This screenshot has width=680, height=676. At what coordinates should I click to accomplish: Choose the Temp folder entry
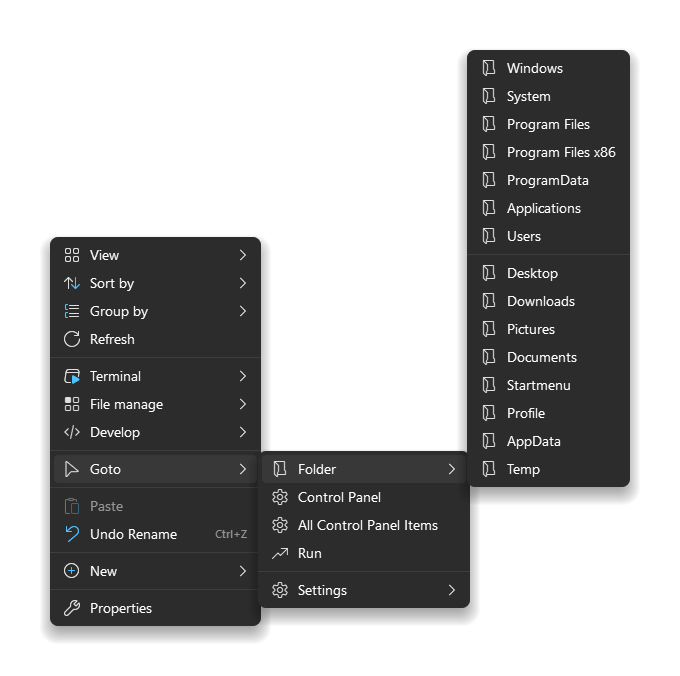[x=549, y=469]
